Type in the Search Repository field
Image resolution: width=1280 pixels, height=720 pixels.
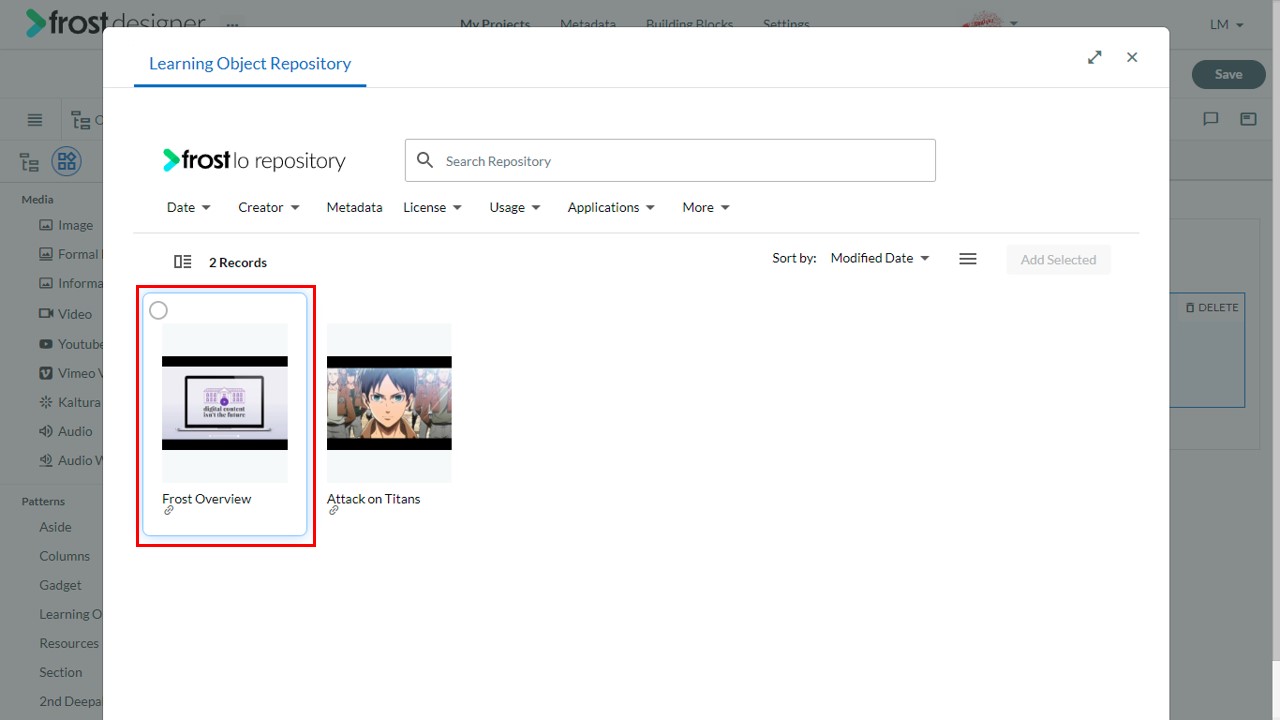[670, 160]
